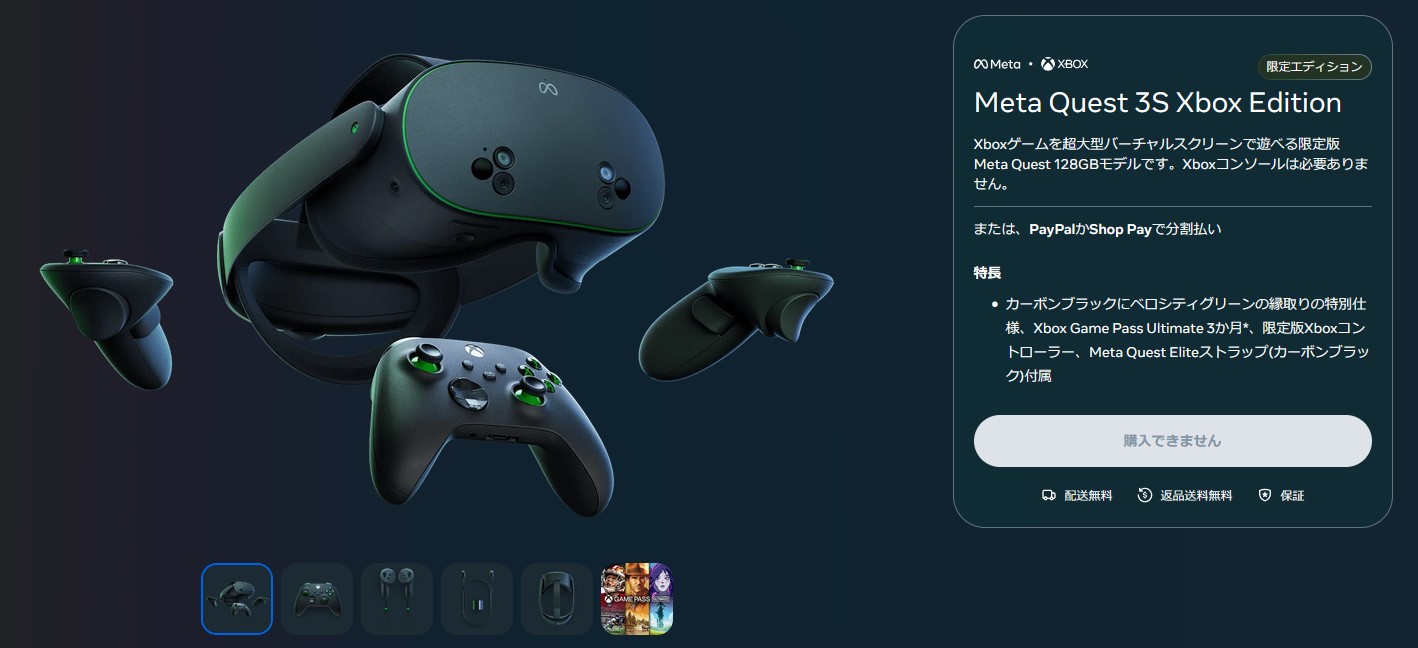Select the Elite strap top-view thumbnail

click(x=557, y=599)
